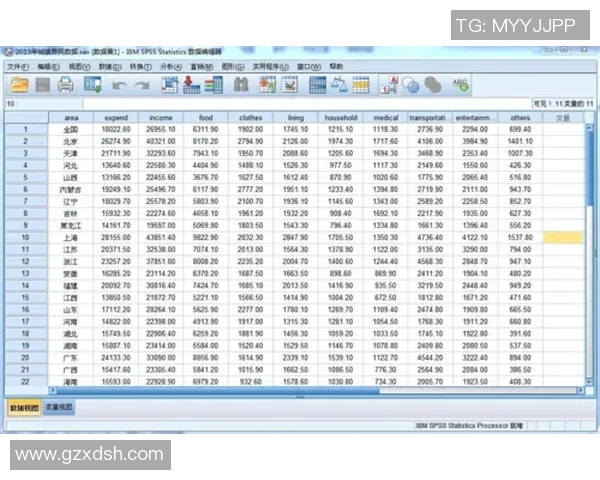Screen dimensions: 600x480
Task: Click the highlighted empty cell in row 10
Action: pos(563,238)
